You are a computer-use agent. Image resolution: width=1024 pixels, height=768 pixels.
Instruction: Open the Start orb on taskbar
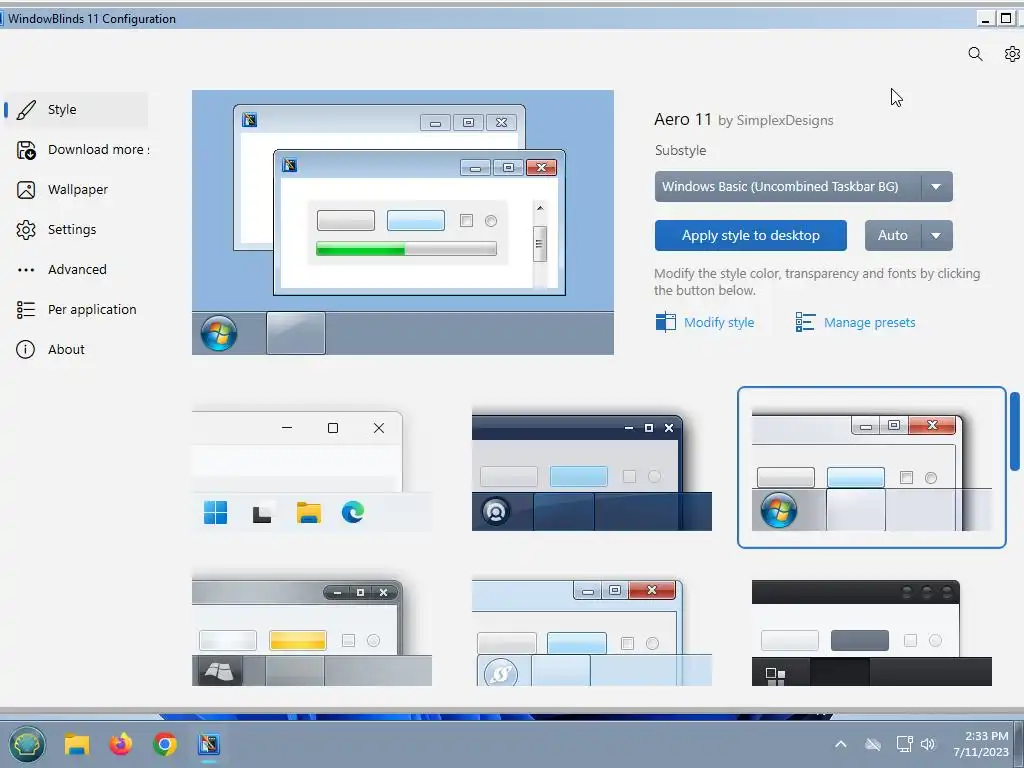tap(27, 744)
